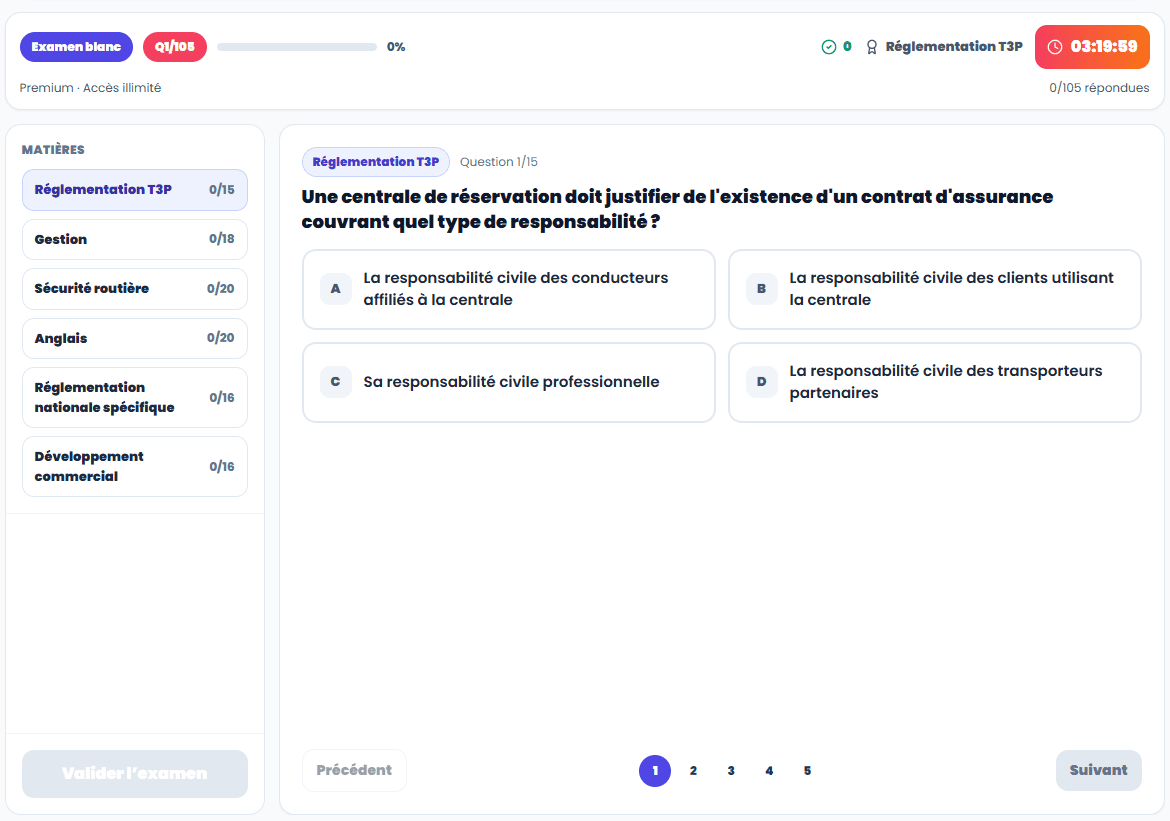This screenshot has height=821, width=1170.
Task: Pick answer C responsabilité civile professionnelle
Action: pos(508,382)
